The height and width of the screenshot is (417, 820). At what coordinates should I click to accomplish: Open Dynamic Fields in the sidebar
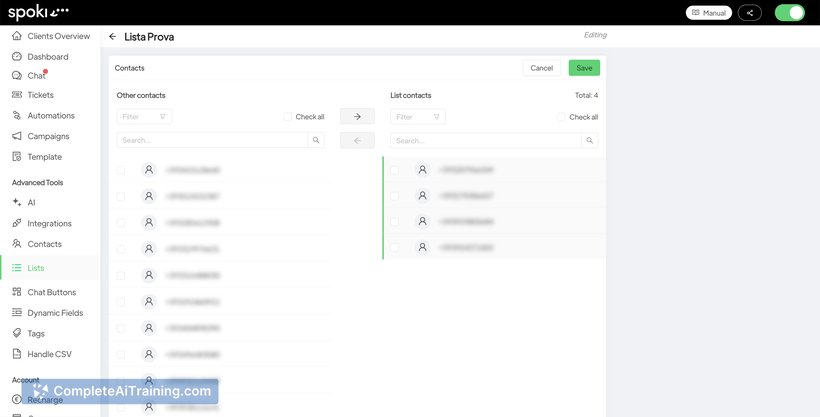[55, 313]
